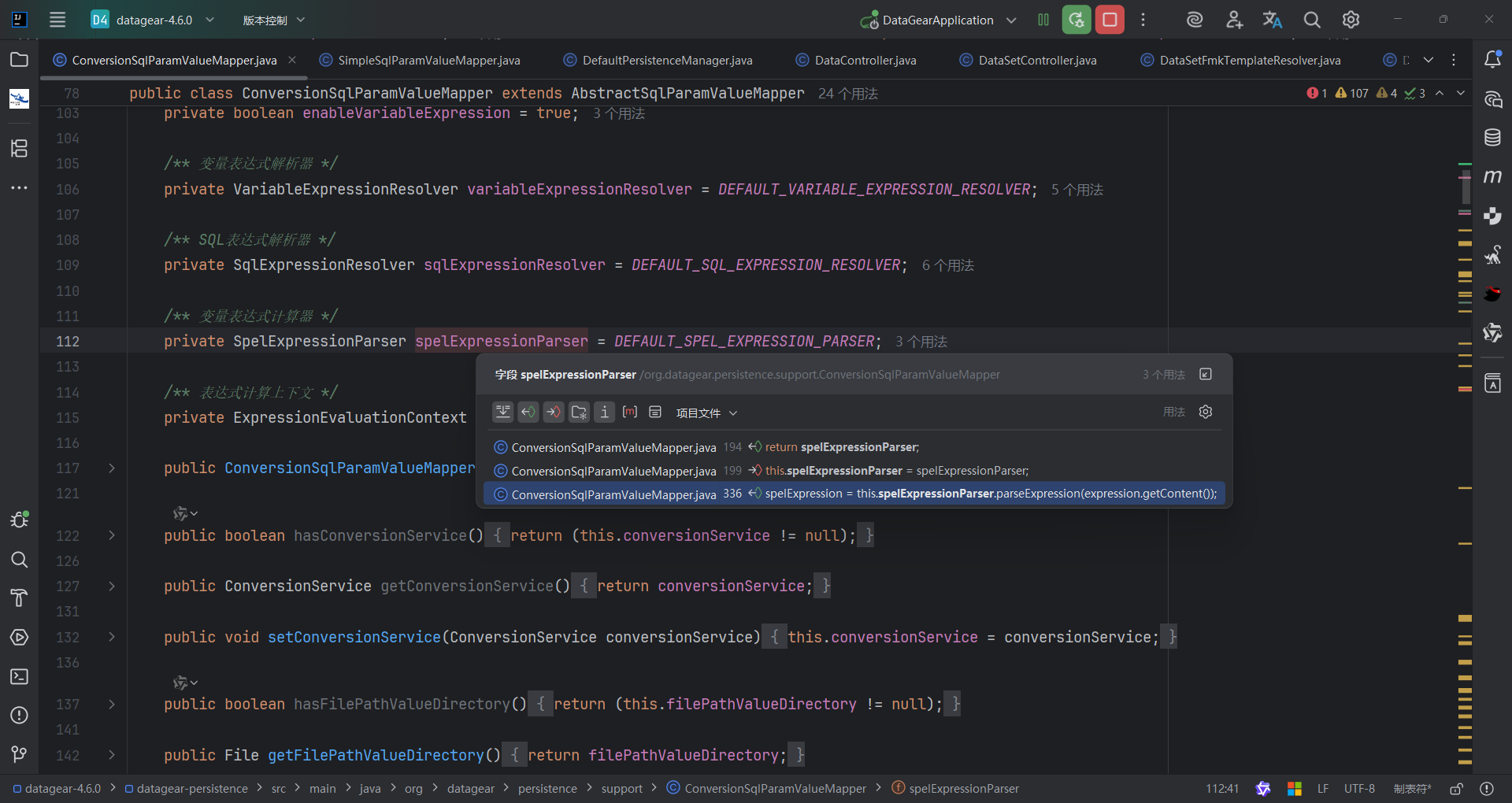This screenshot has height=803, width=1512.
Task: Open DataGearApplication run configuration dropdown
Action: click(x=938, y=20)
